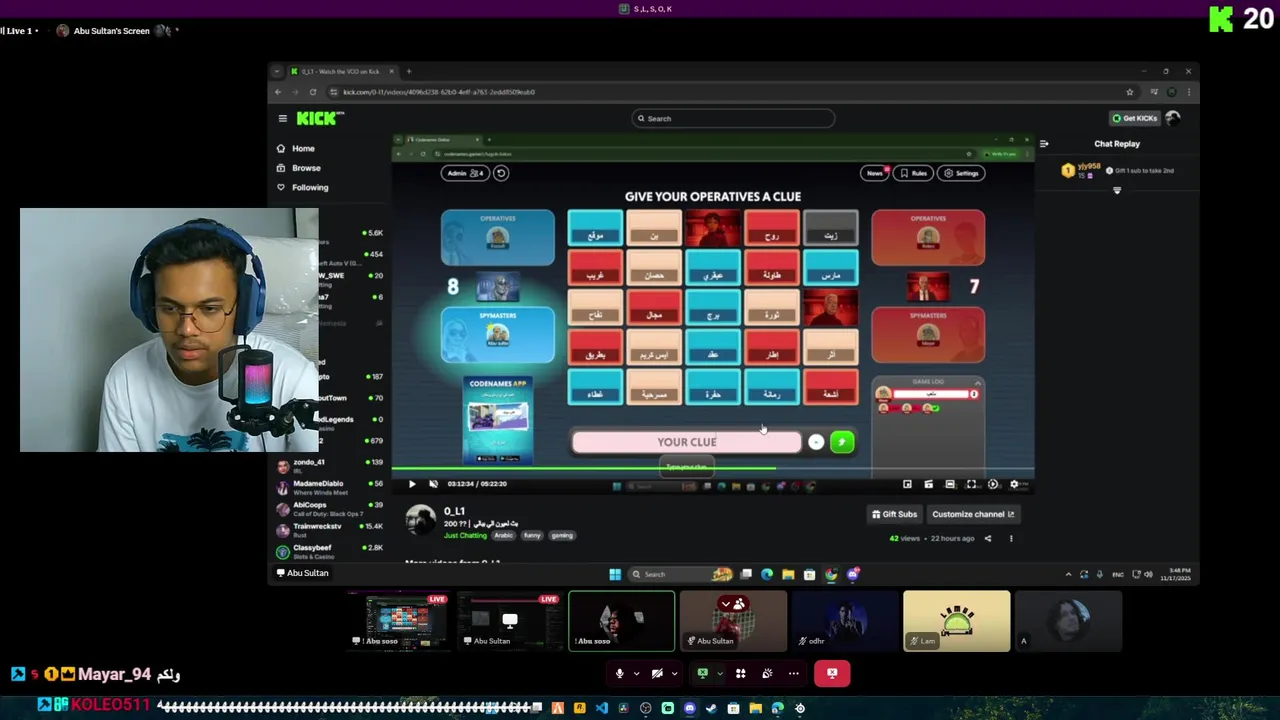Viewport: 1280px width, 720px height.
Task: Select Just Chatting category link
Action: (x=466, y=535)
